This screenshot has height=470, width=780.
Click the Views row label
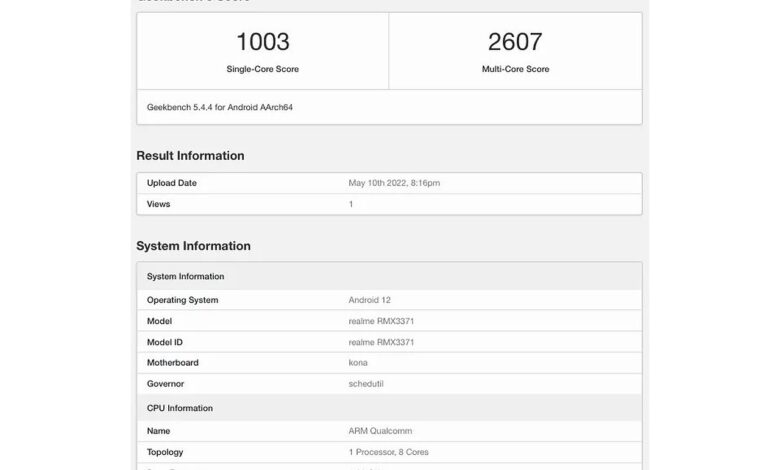[158, 204]
